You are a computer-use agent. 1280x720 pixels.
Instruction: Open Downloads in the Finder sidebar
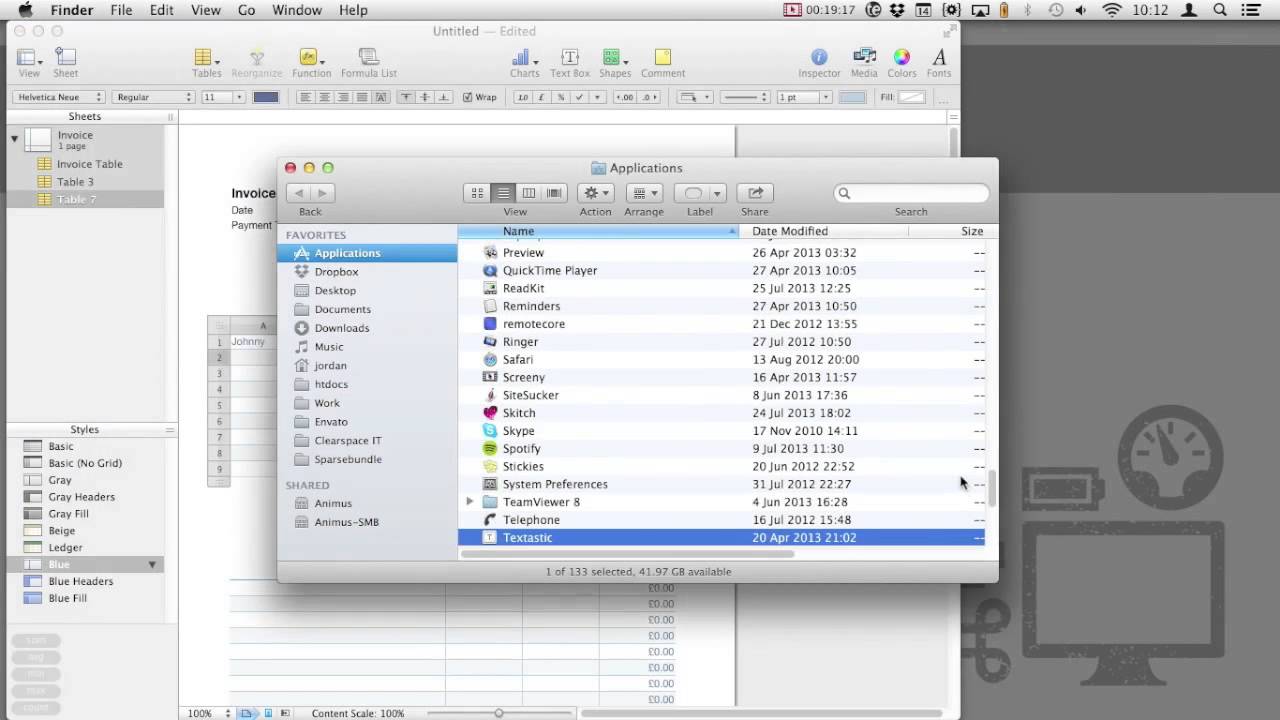point(342,328)
